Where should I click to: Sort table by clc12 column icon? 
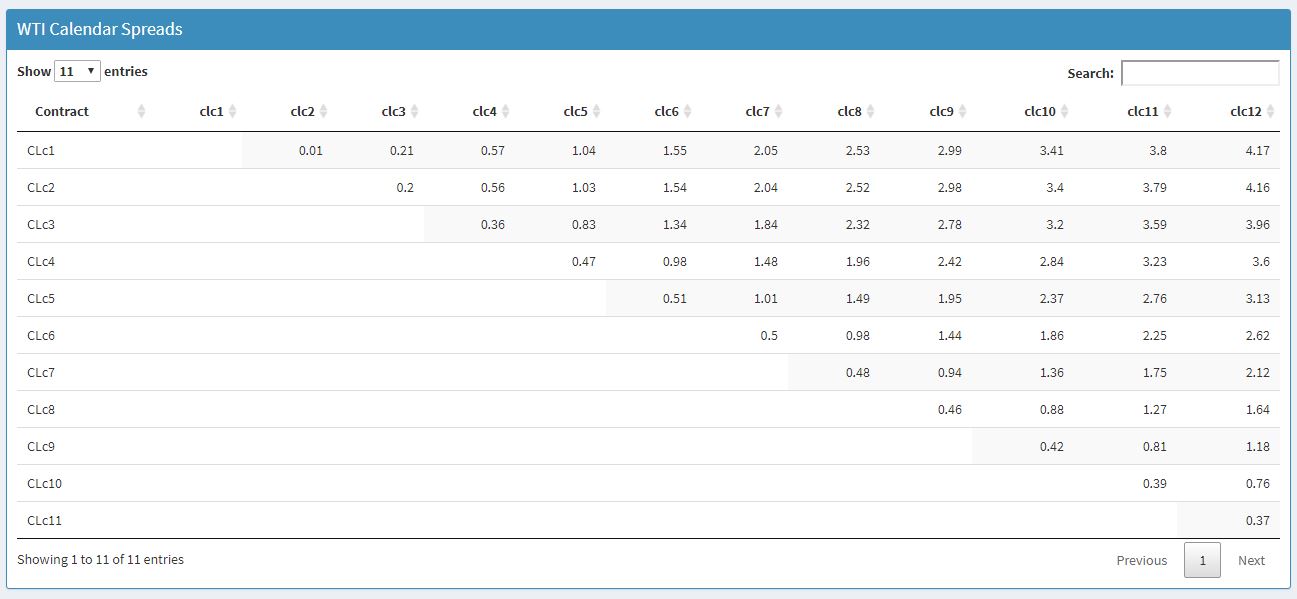pyautogui.click(x=1270, y=111)
